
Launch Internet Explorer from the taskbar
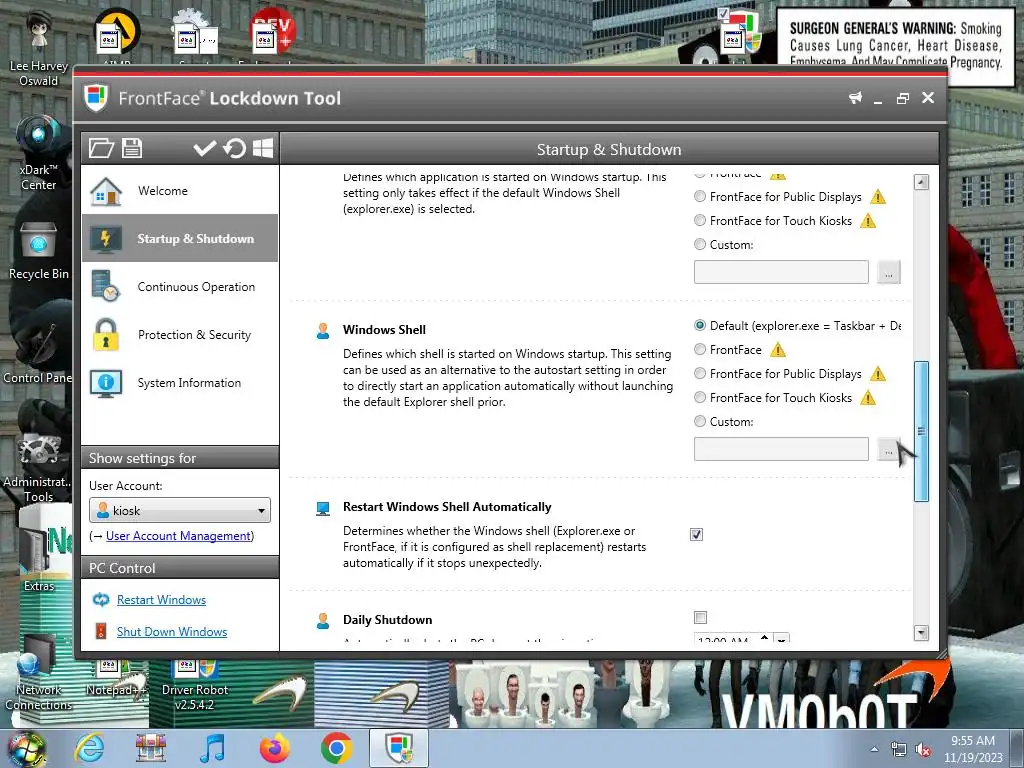coord(89,748)
